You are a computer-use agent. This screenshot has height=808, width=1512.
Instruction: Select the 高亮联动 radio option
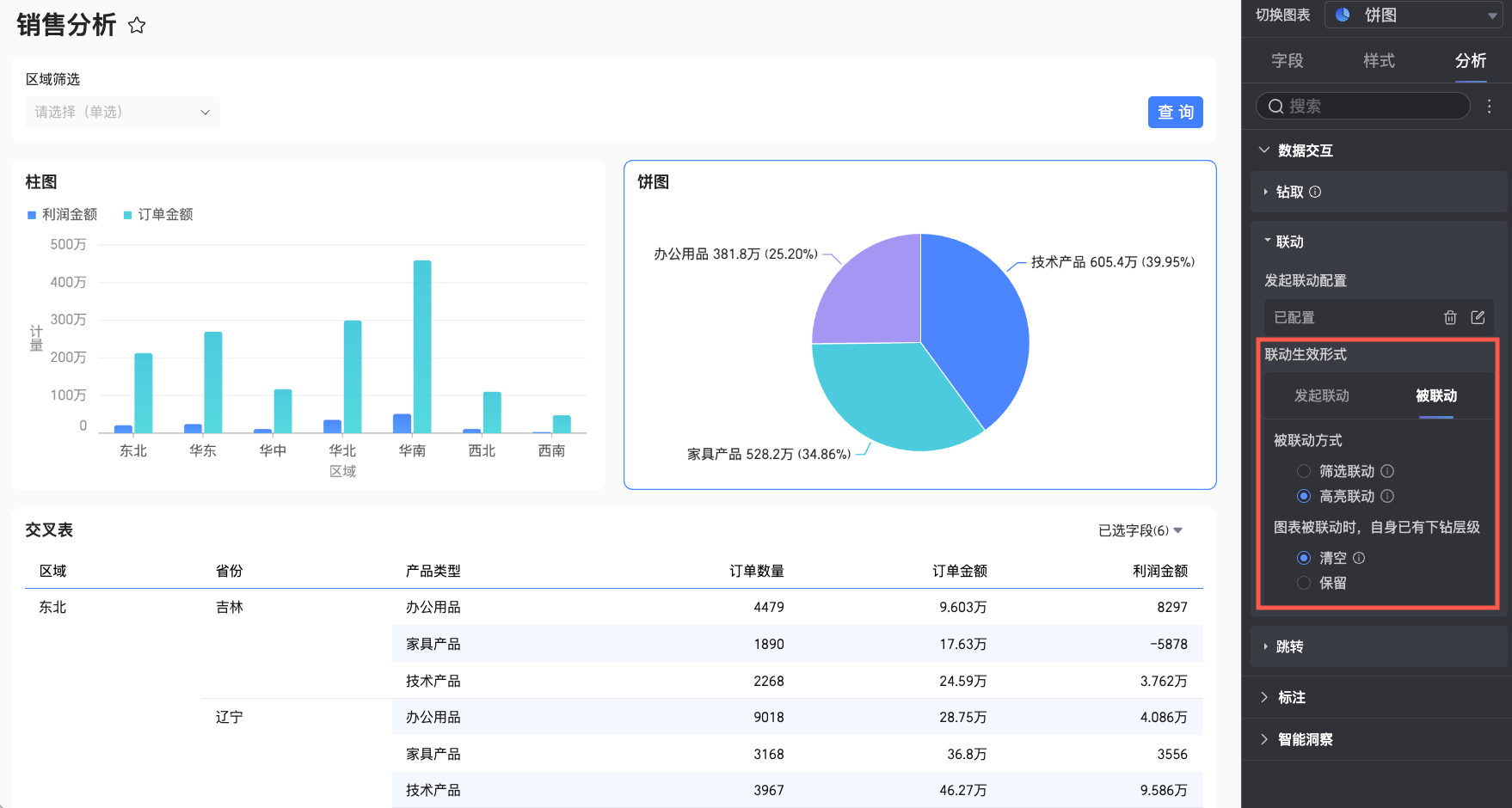1304,496
